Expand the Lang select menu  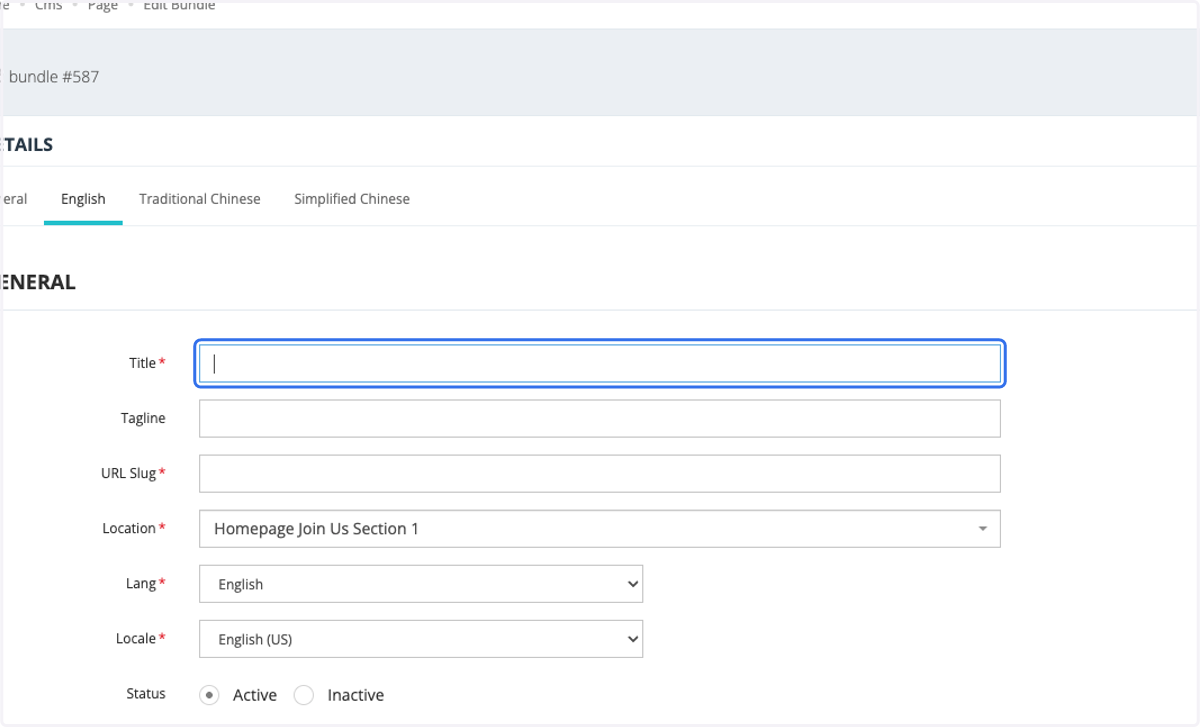tap(421, 584)
